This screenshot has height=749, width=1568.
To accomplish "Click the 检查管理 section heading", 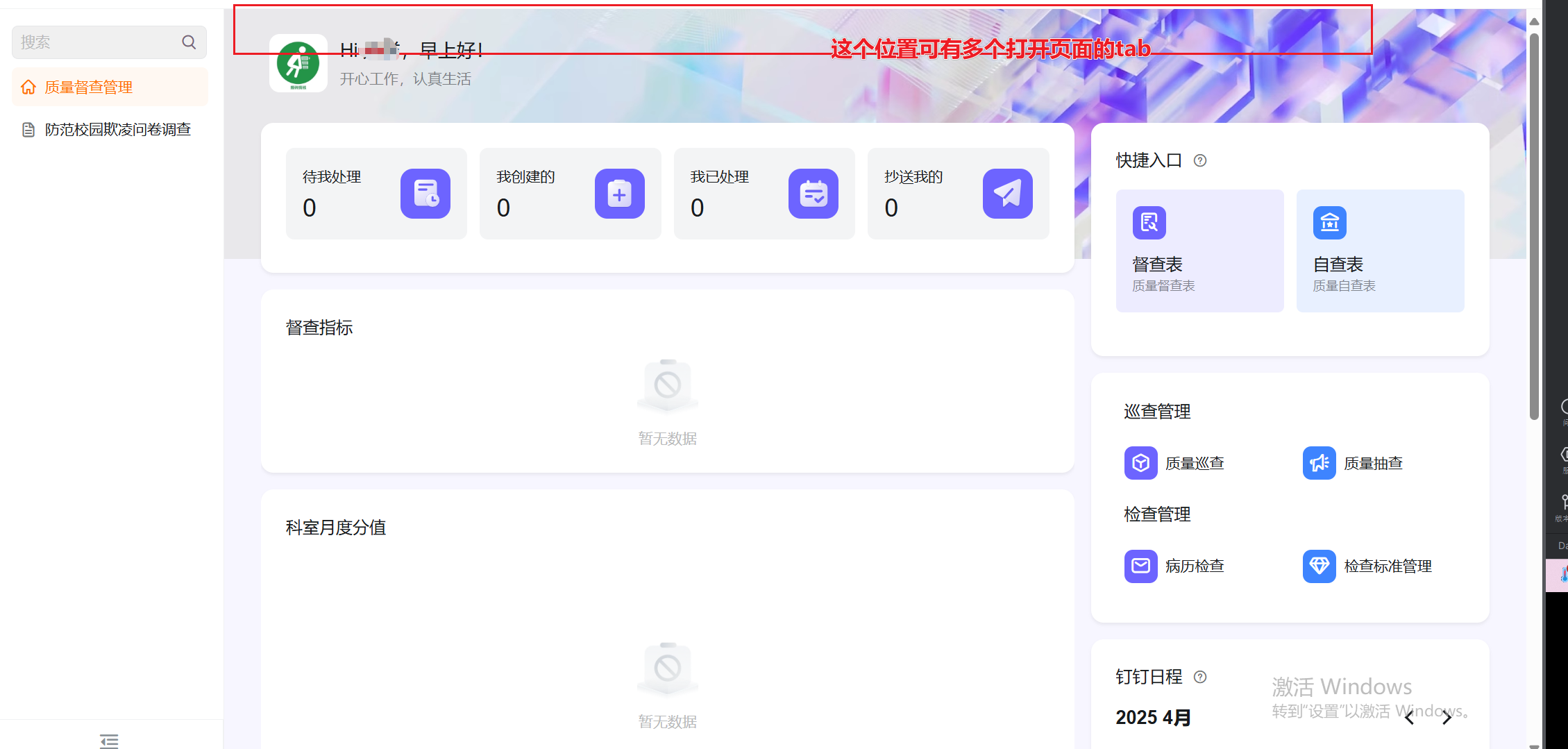I will point(1157,514).
